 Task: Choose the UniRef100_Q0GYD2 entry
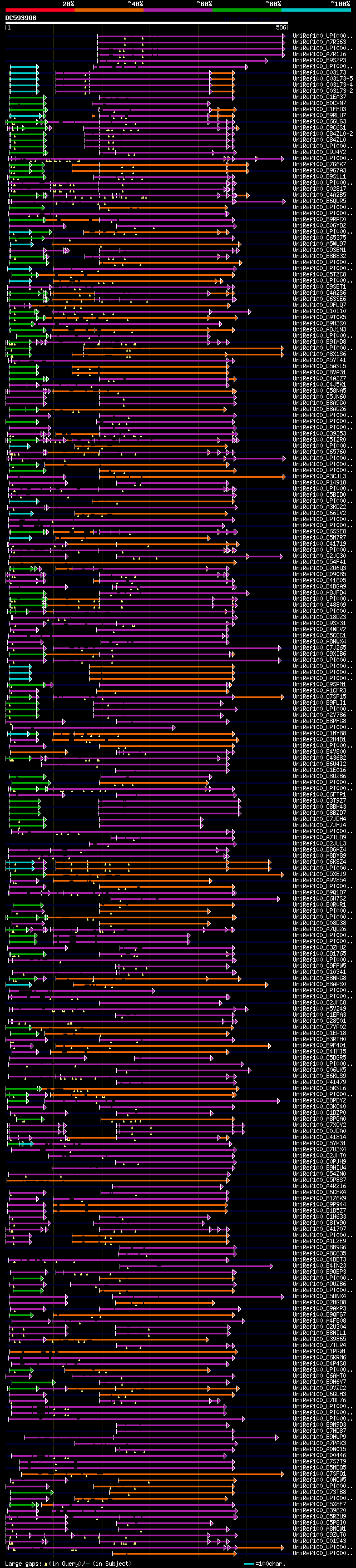pos(319,225)
